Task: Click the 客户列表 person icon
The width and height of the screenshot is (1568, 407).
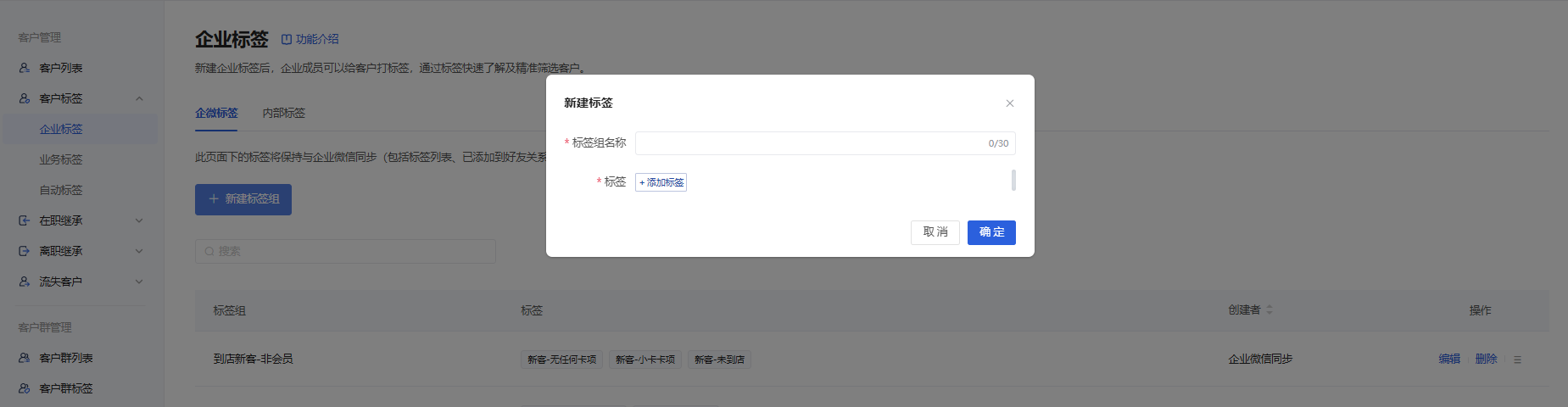Action: click(x=25, y=68)
